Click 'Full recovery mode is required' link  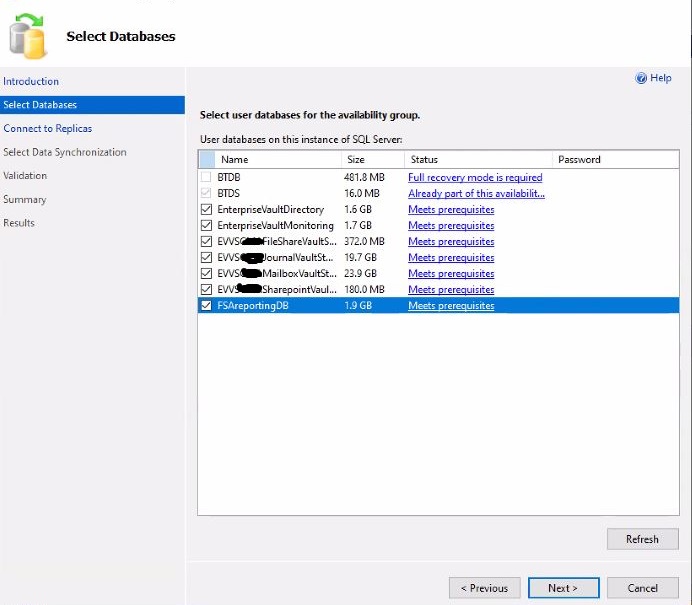click(x=475, y=177)
